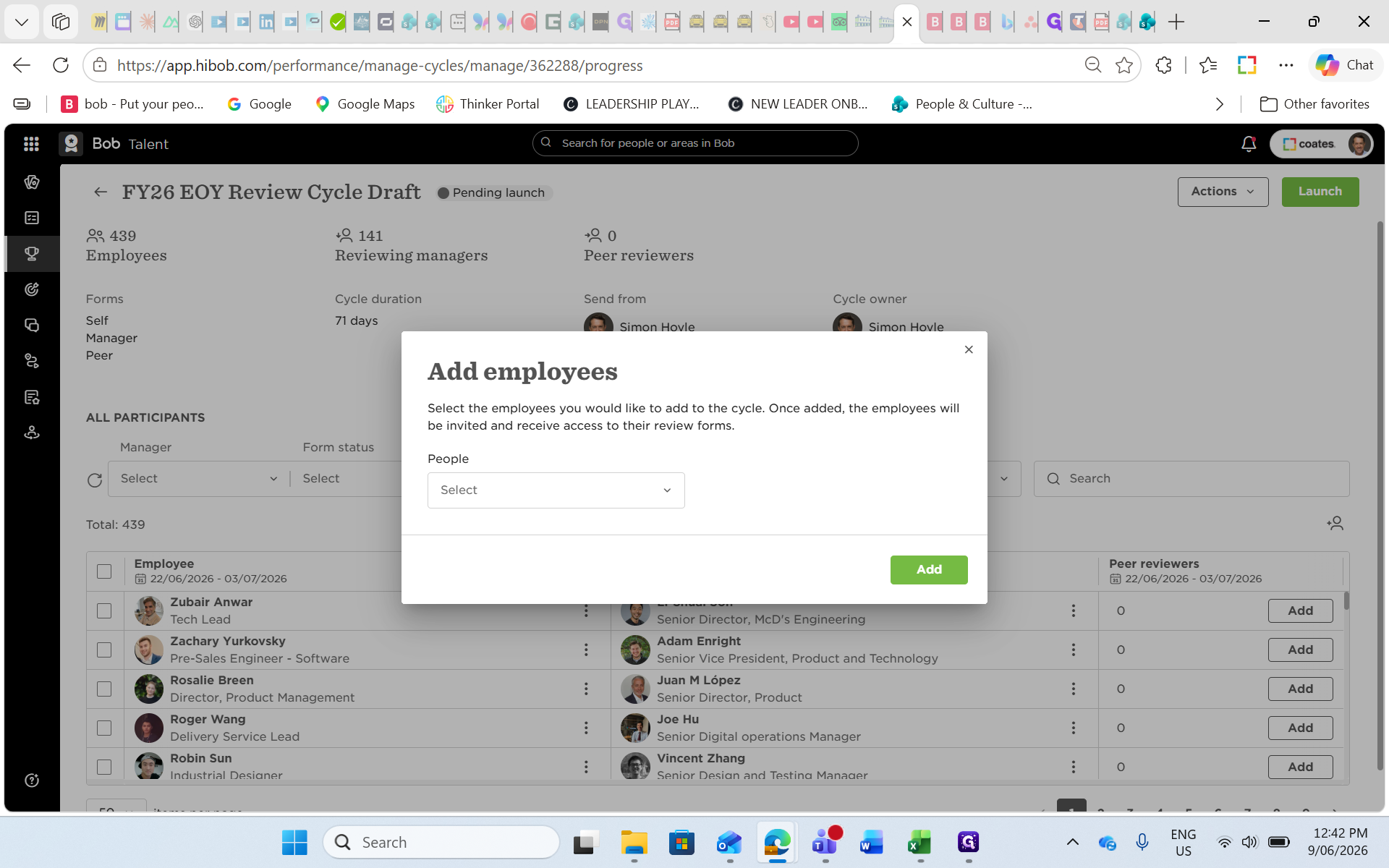This screenshot has height=868, width=1389.
Task: Tick the select-all employees checkbox
Action: click(104, 571)
